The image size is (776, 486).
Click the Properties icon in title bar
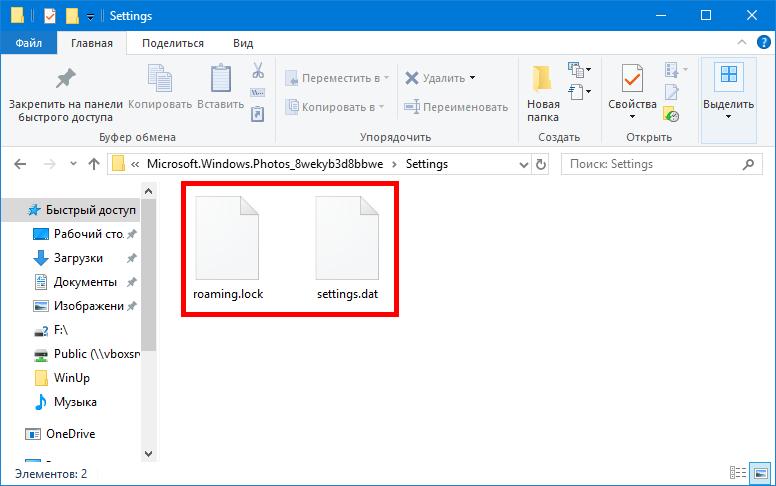click(50, 16)
